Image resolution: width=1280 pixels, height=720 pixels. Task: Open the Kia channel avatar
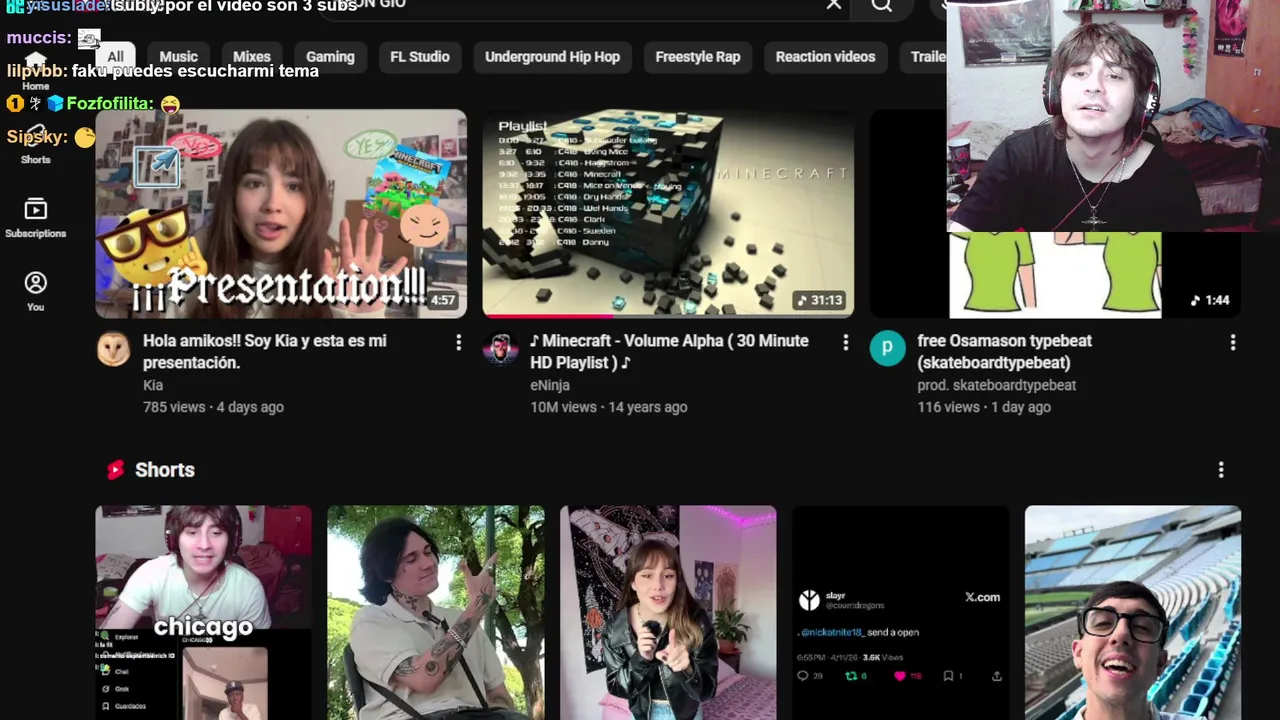pos(113,349)
